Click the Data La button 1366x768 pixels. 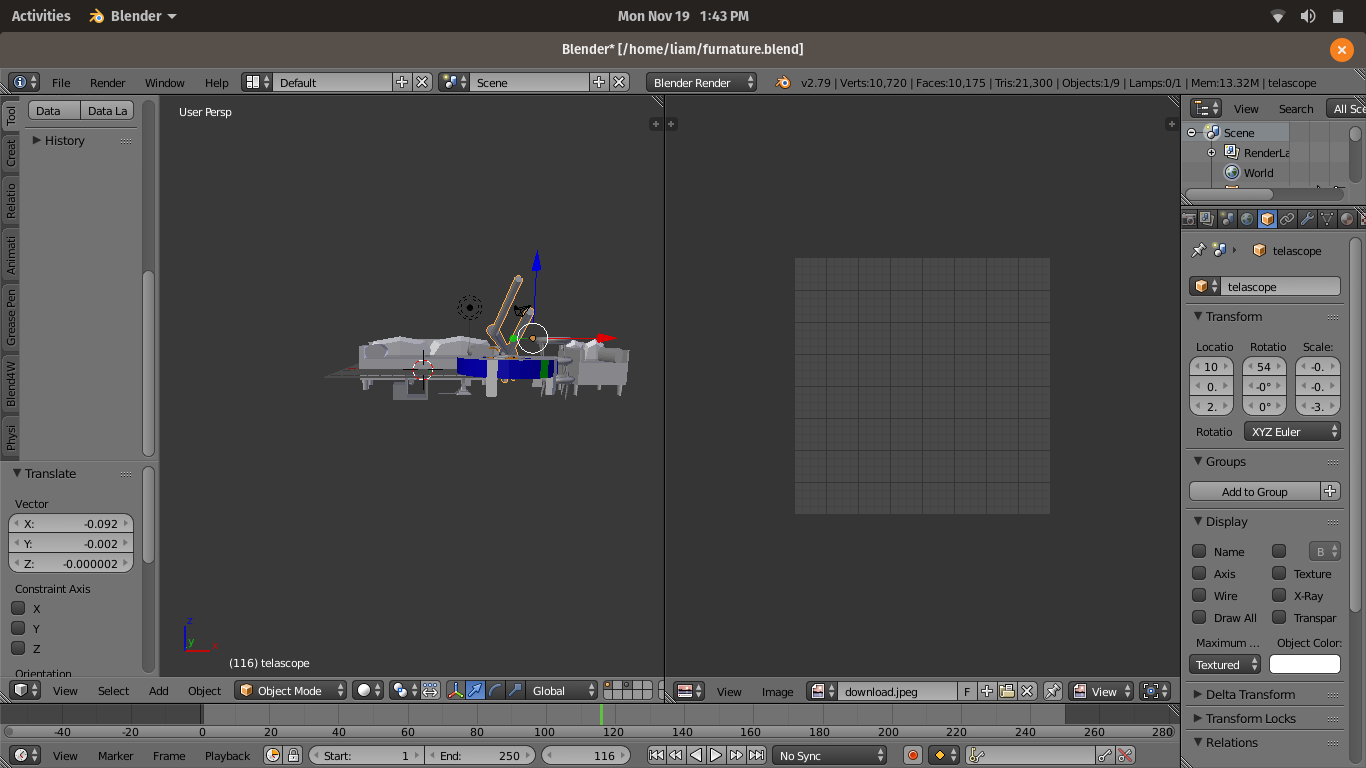[107, 111]
